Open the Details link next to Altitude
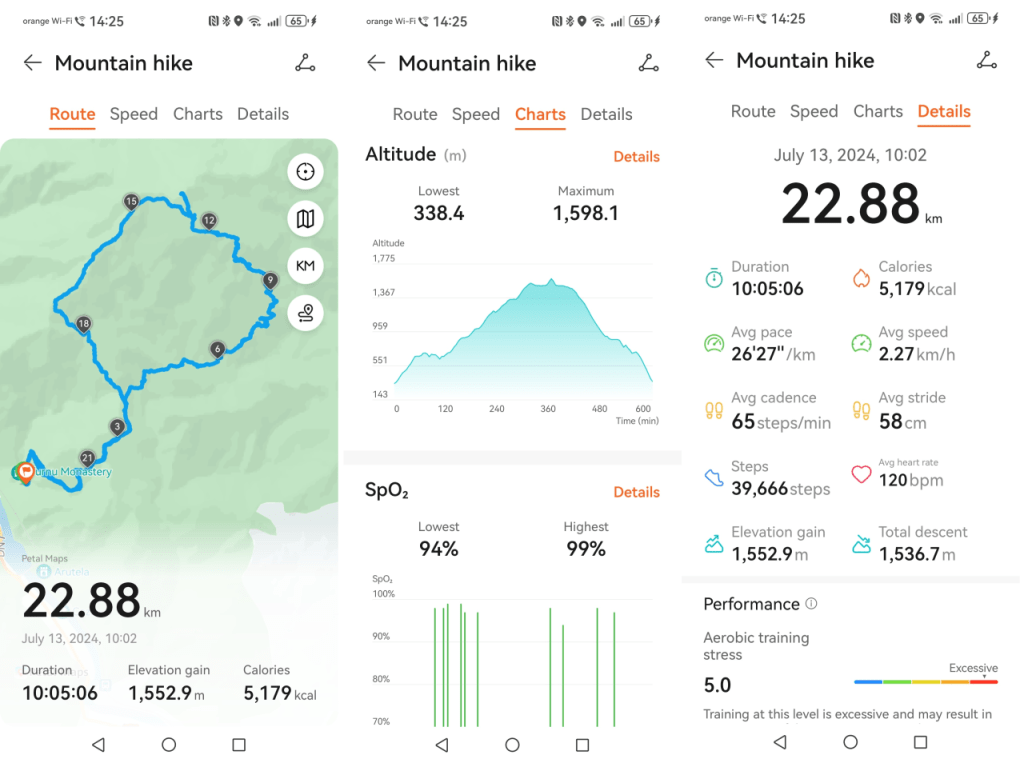The width and height of the screenshot is (1024, 763). tap(636, 156)
